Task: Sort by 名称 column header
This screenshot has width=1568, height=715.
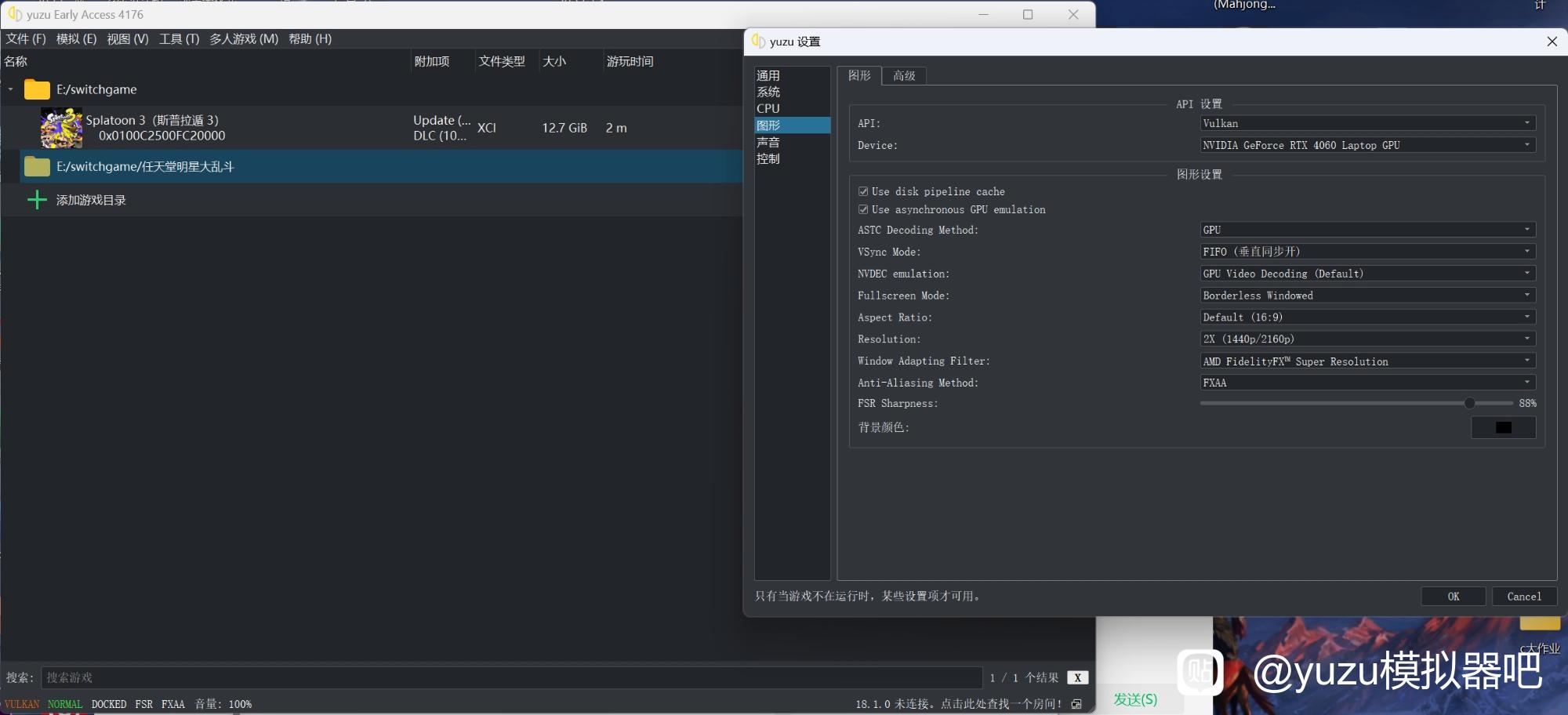Action: tap(205, 61)
